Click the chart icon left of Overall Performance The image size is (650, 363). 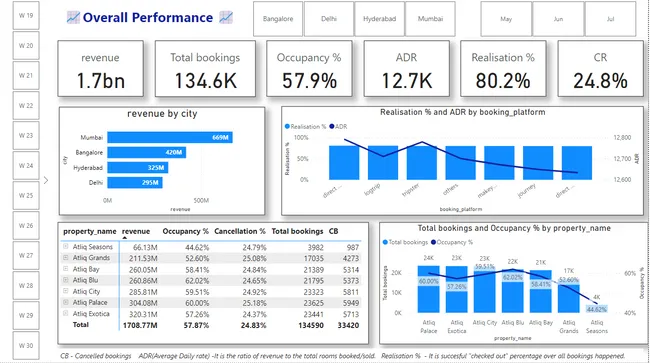(x=73, y=17)
